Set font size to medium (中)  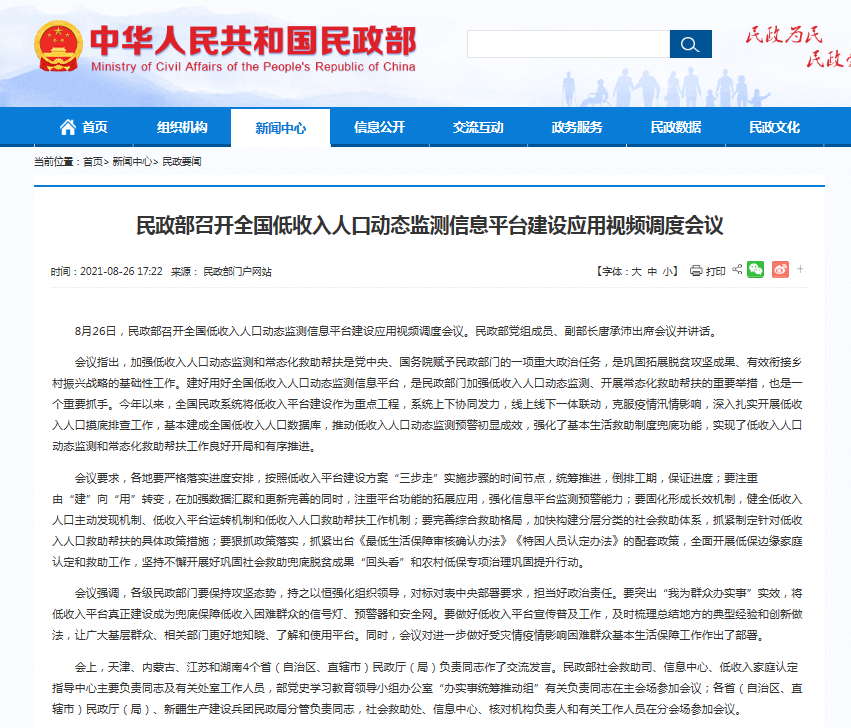(652, 272)
